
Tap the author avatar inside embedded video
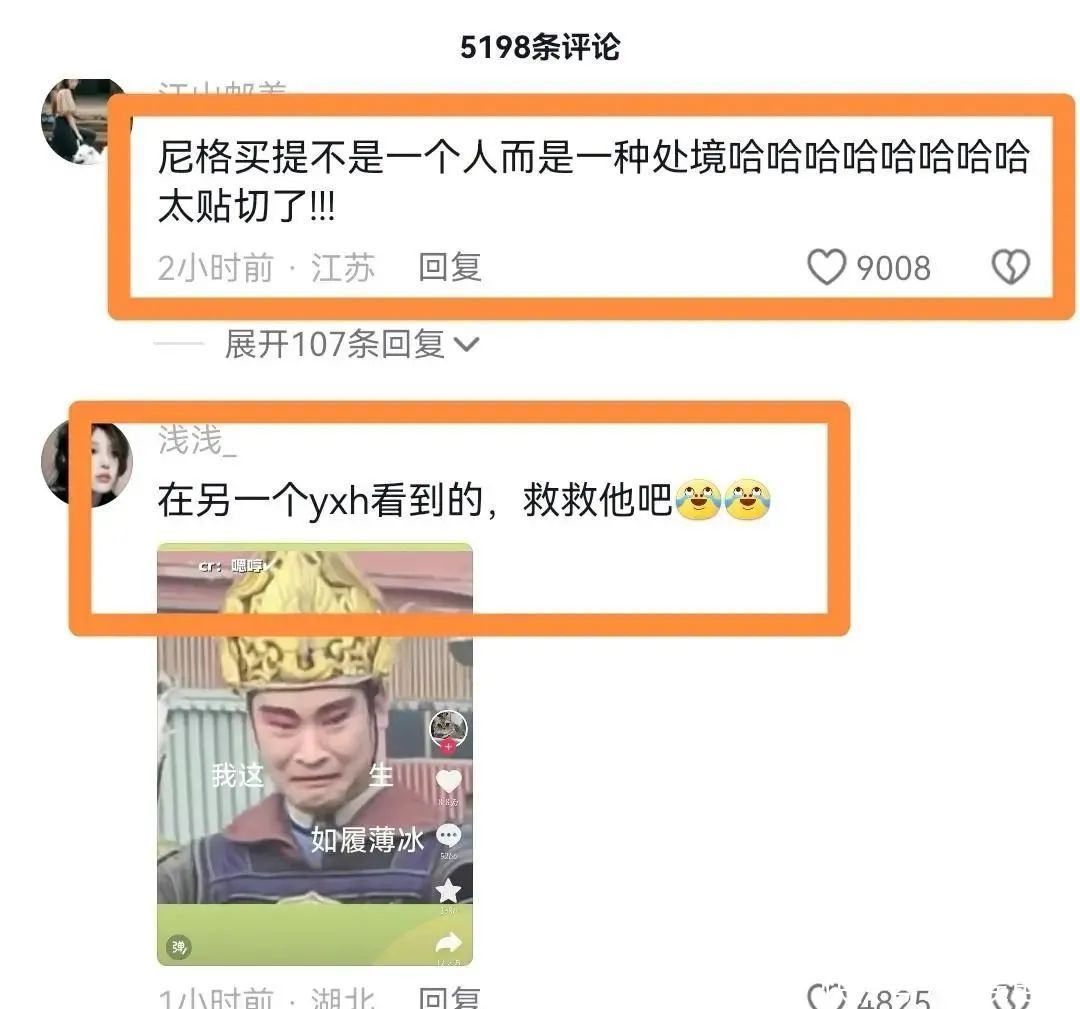coord(448,729)
